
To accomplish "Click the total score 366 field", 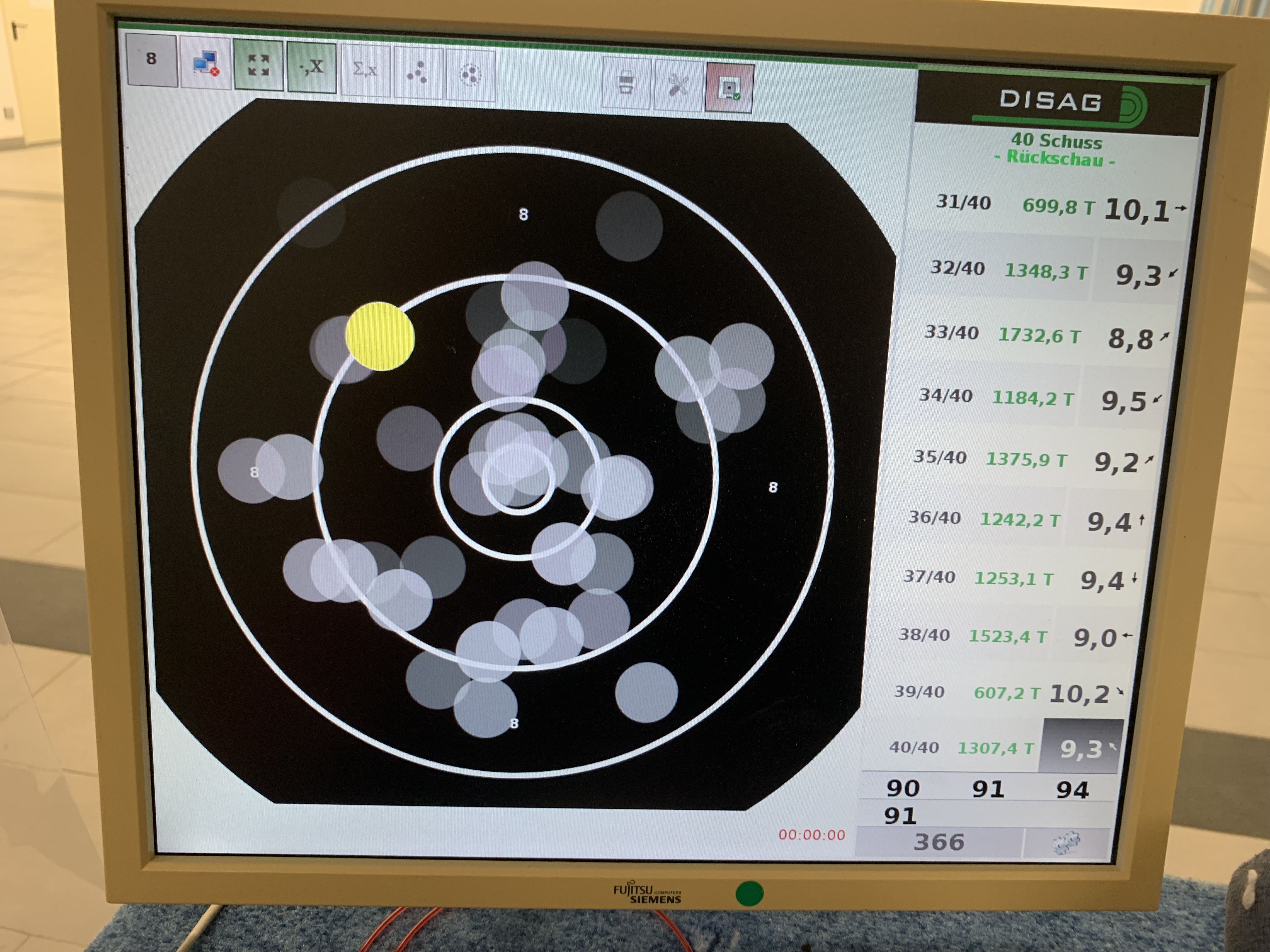I will (938, 842).
